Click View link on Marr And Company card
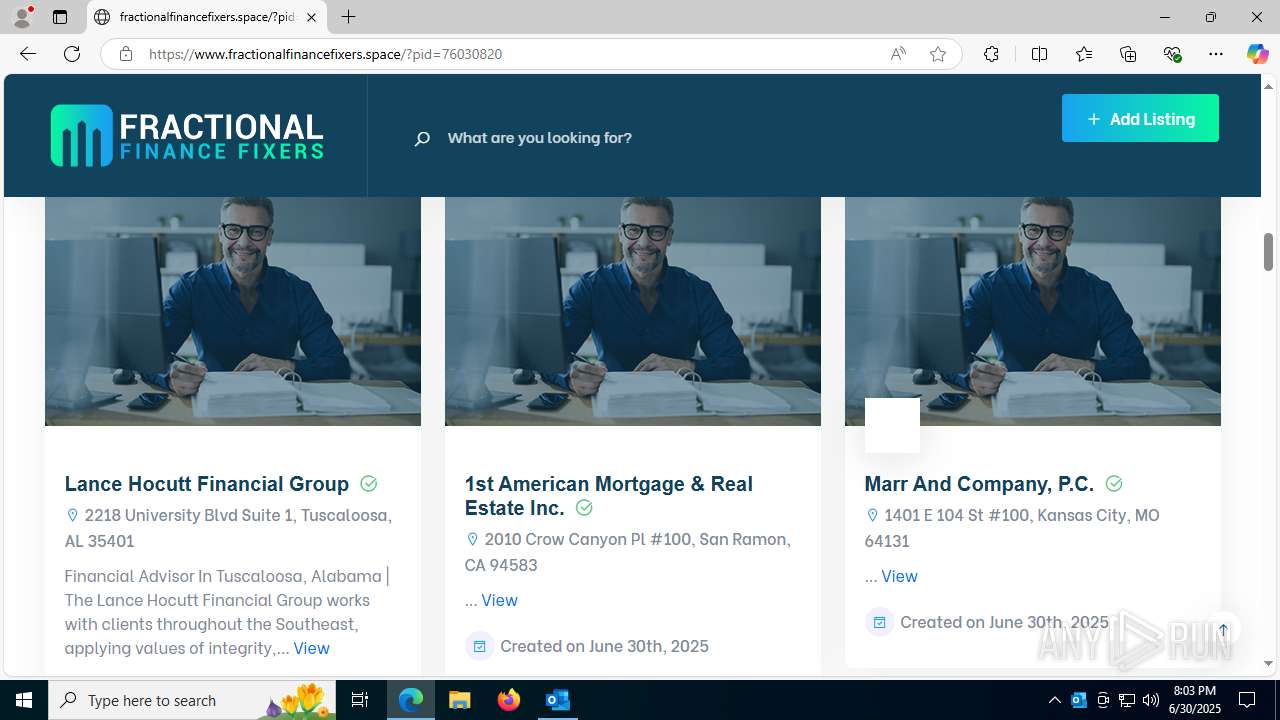The height and width of the screenshot is (720, 1280). click(899, 576)
